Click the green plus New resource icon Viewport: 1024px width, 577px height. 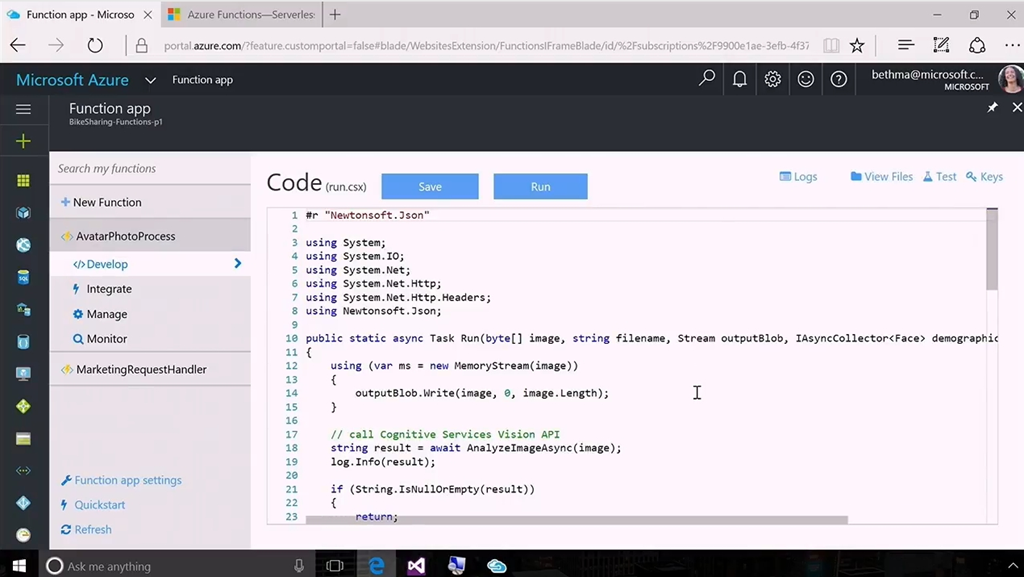click(23, 142)
